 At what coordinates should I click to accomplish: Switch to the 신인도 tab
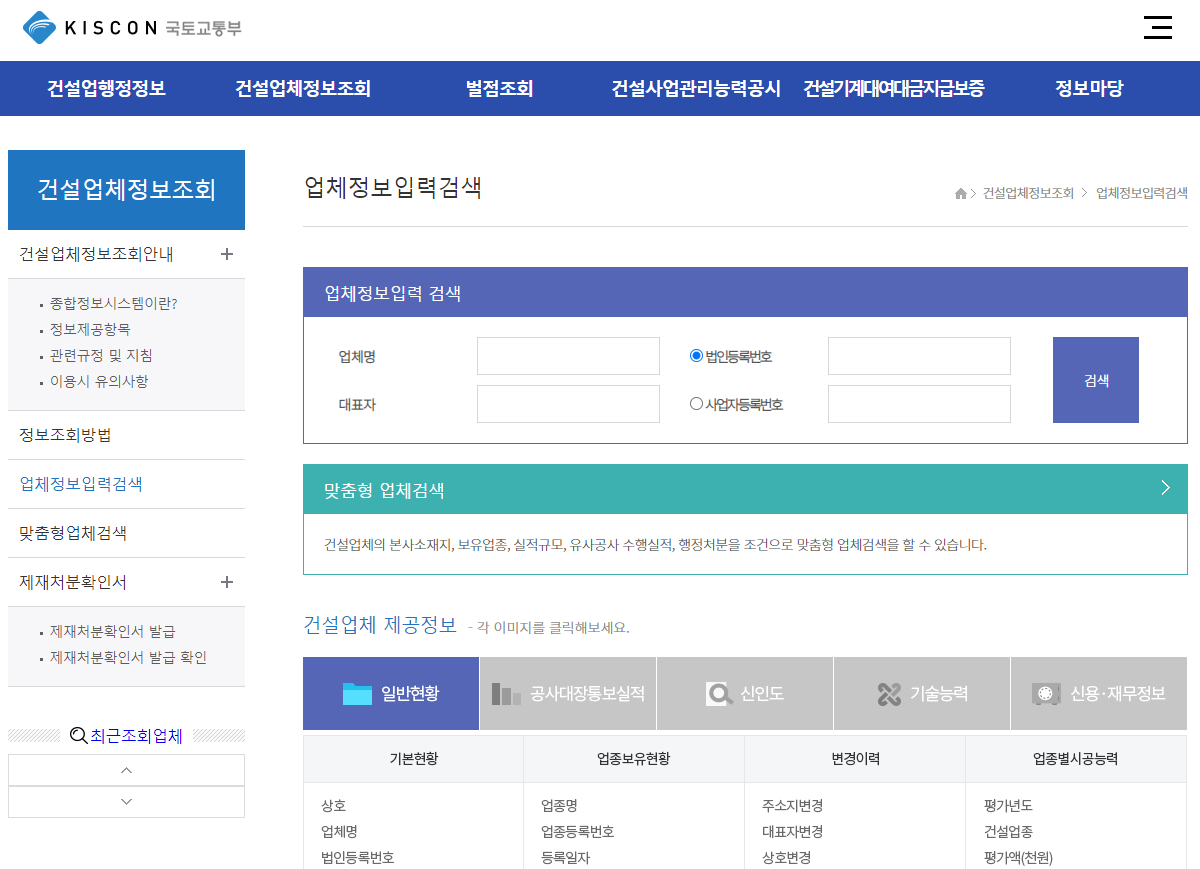[x=745, y=693]
